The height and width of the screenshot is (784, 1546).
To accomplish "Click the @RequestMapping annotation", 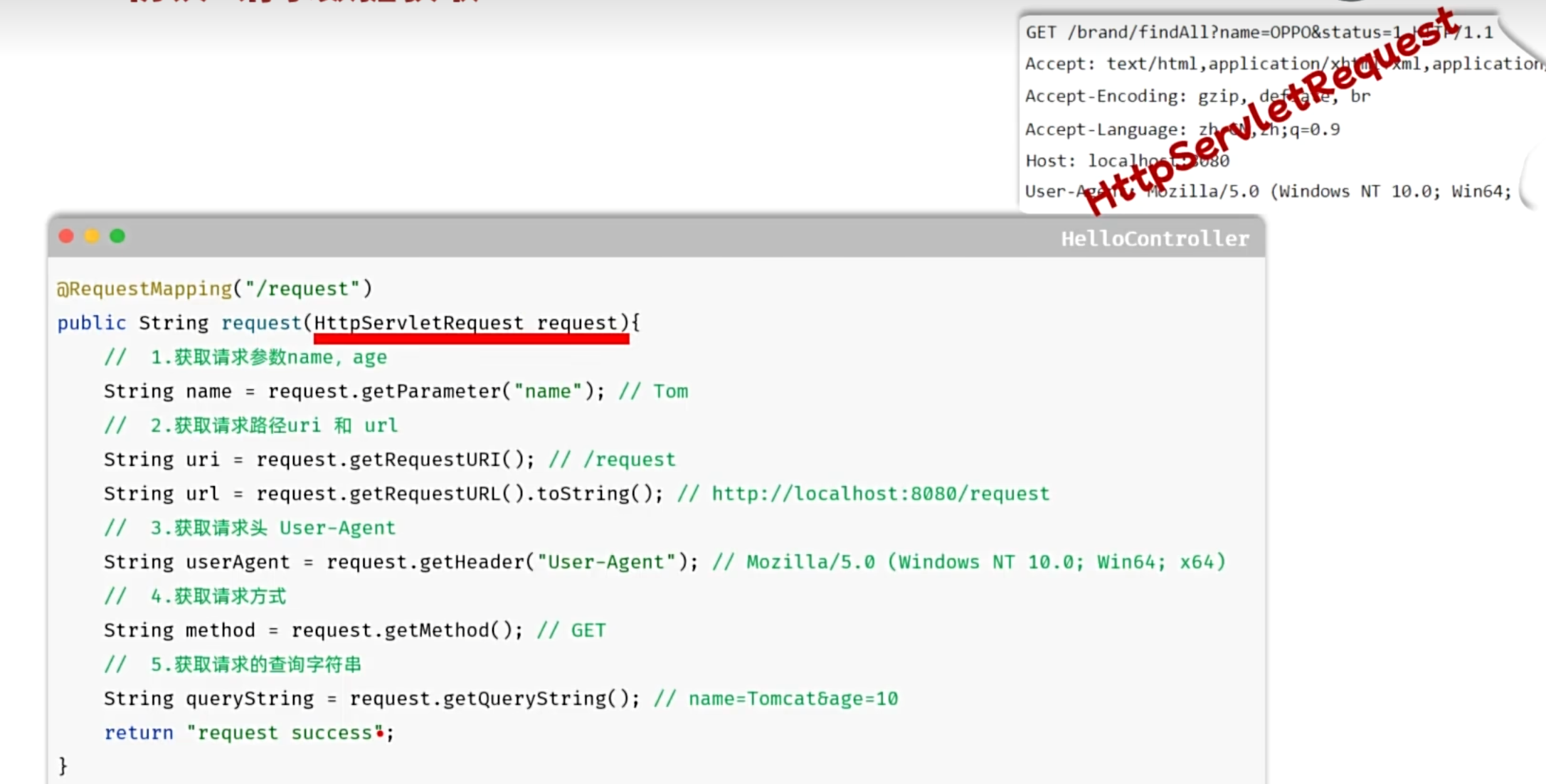I will click(x=144, y=289).
